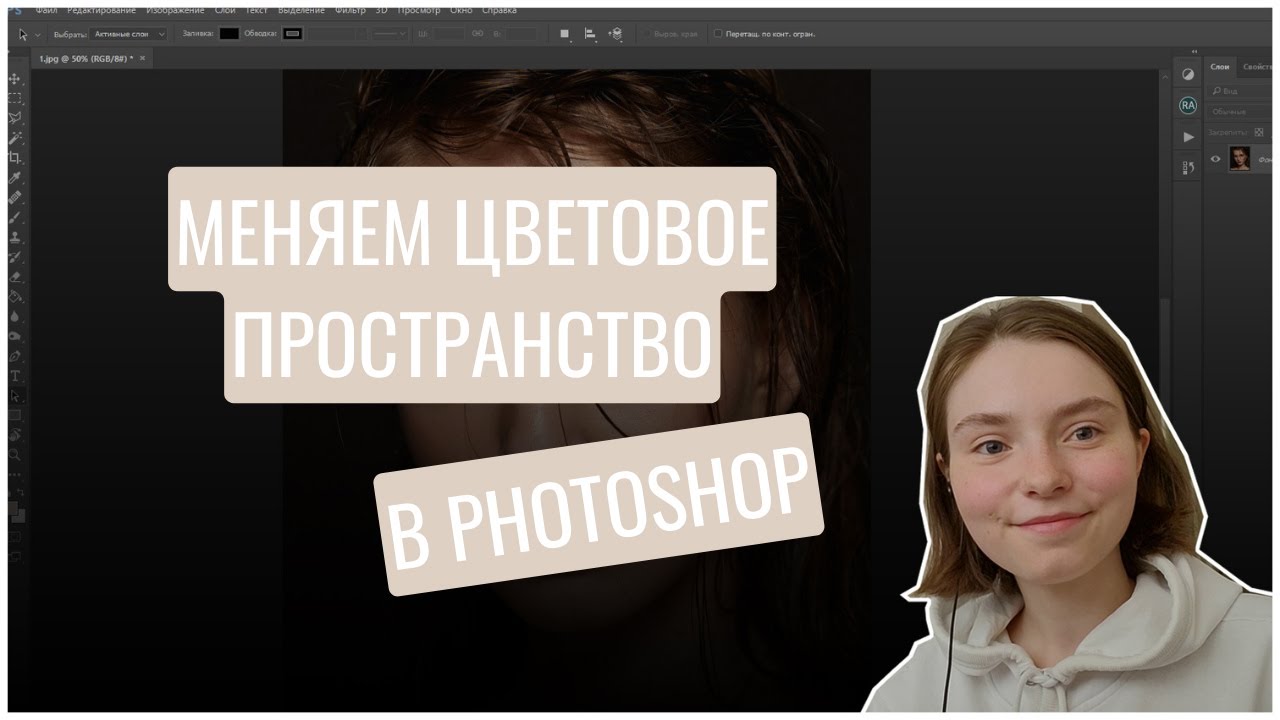
Task: Open the 3D menu
Action: [381, 10]
